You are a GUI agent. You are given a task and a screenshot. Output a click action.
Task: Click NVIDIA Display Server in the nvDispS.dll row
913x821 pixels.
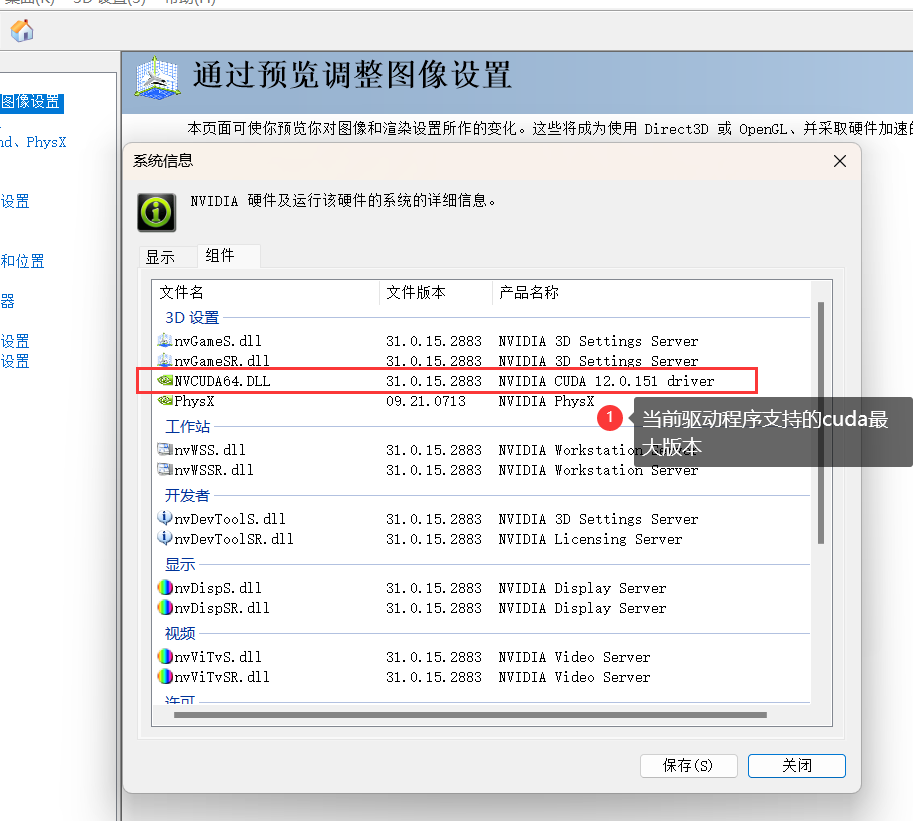pos(582,588)
